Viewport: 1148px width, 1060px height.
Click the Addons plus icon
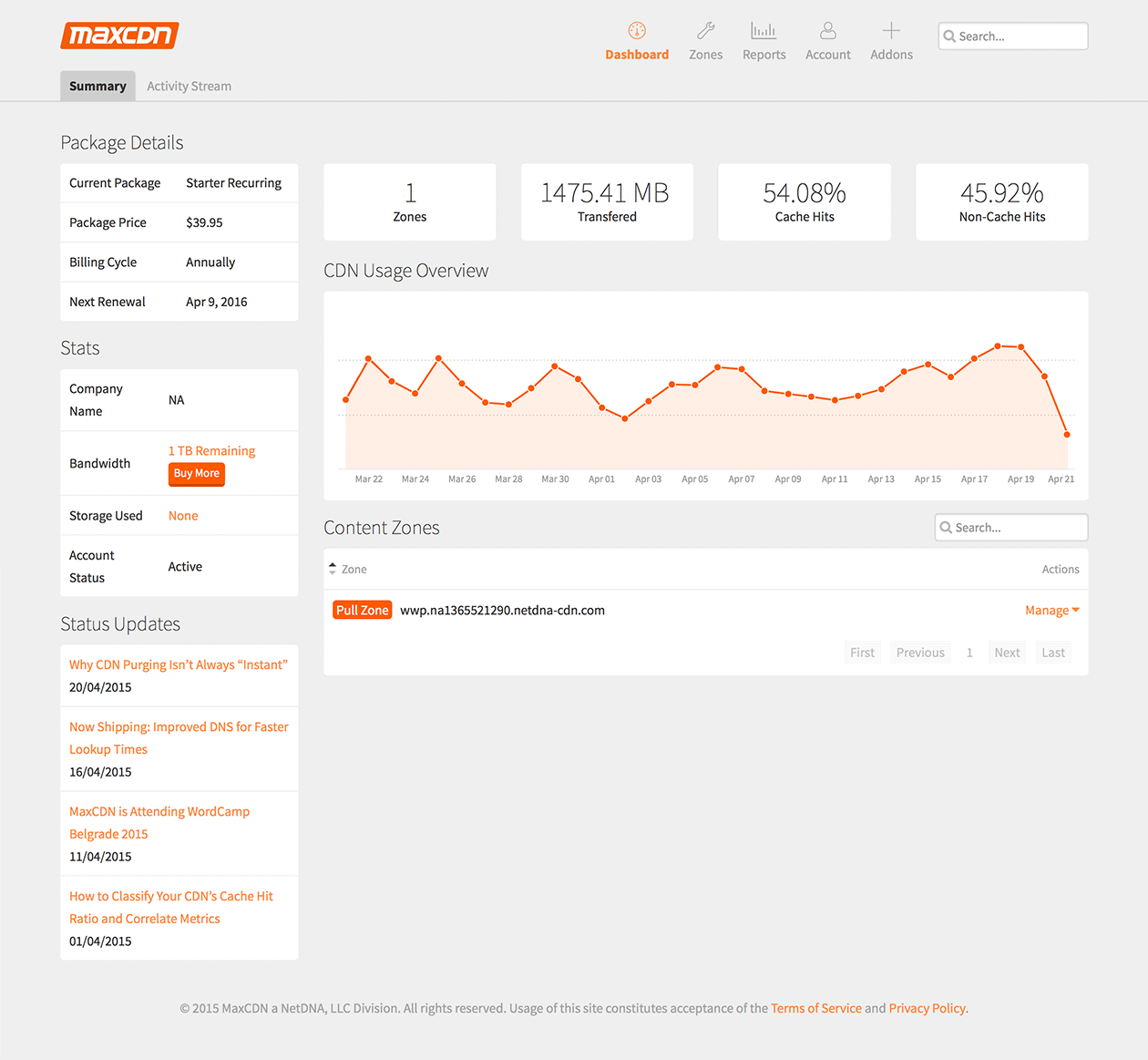[891, 31]
